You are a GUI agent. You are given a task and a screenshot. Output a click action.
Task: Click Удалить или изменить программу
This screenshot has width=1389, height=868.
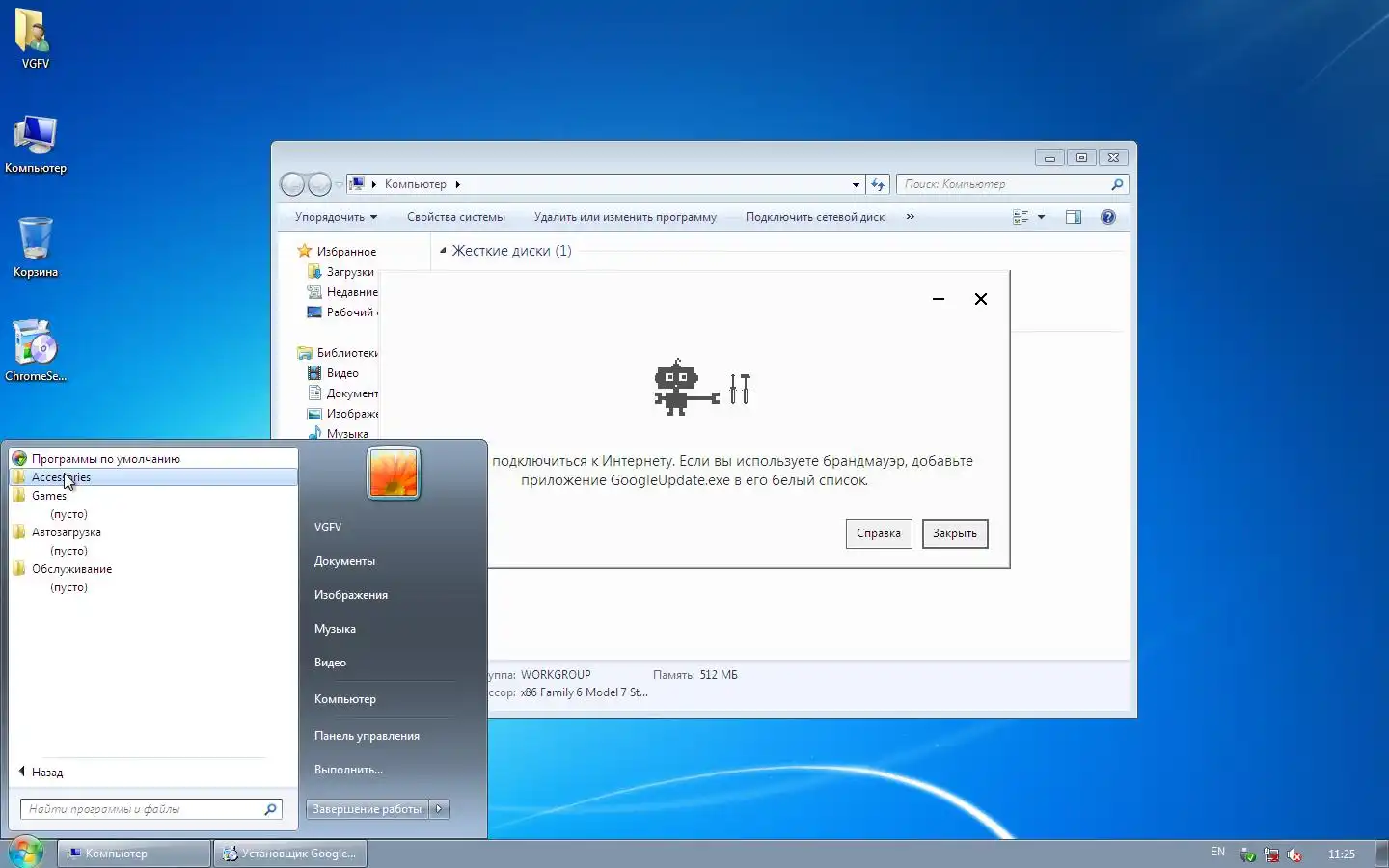[x=625, y=217]
